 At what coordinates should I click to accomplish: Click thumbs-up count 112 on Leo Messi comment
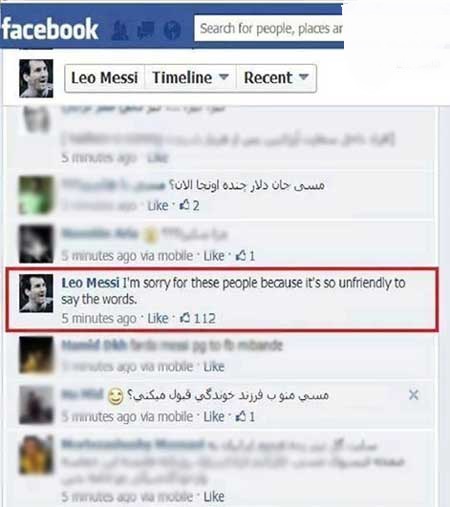[x=198, y=318]
